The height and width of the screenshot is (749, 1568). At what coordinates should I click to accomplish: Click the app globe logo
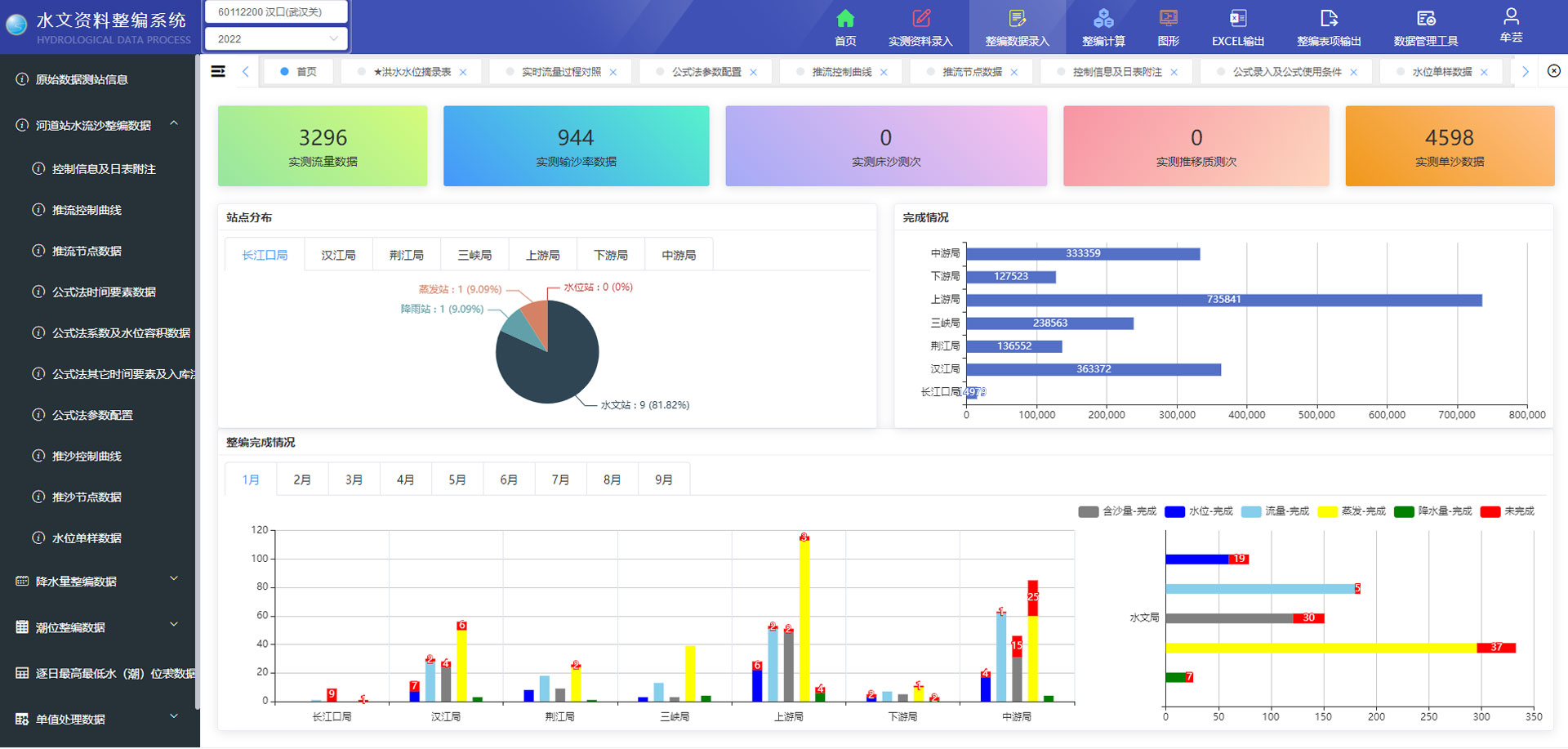click(x=16, y=25)
